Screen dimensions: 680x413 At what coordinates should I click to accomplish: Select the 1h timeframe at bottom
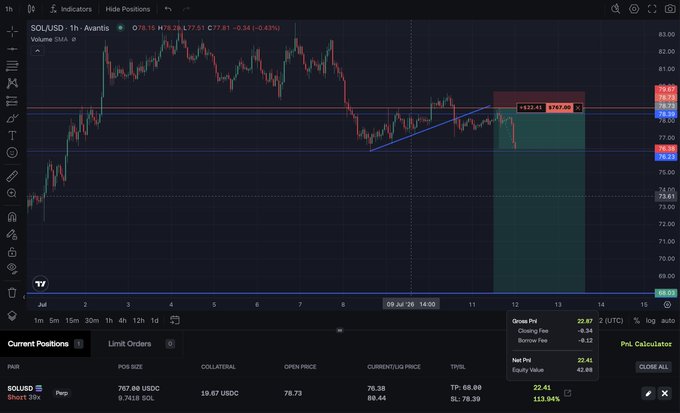point(109,321)
